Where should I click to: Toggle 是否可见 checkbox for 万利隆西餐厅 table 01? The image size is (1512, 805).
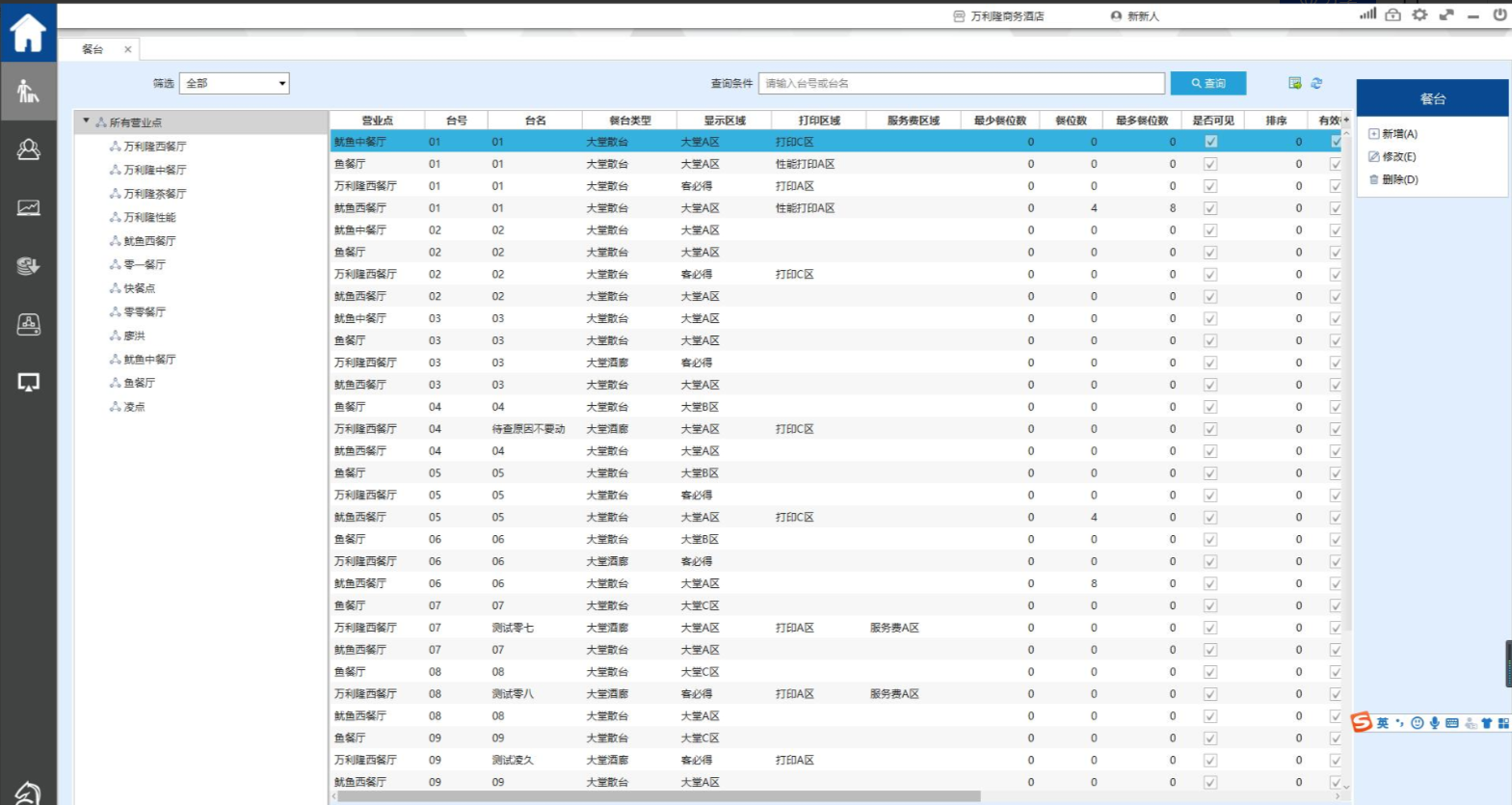(1210, 186)
